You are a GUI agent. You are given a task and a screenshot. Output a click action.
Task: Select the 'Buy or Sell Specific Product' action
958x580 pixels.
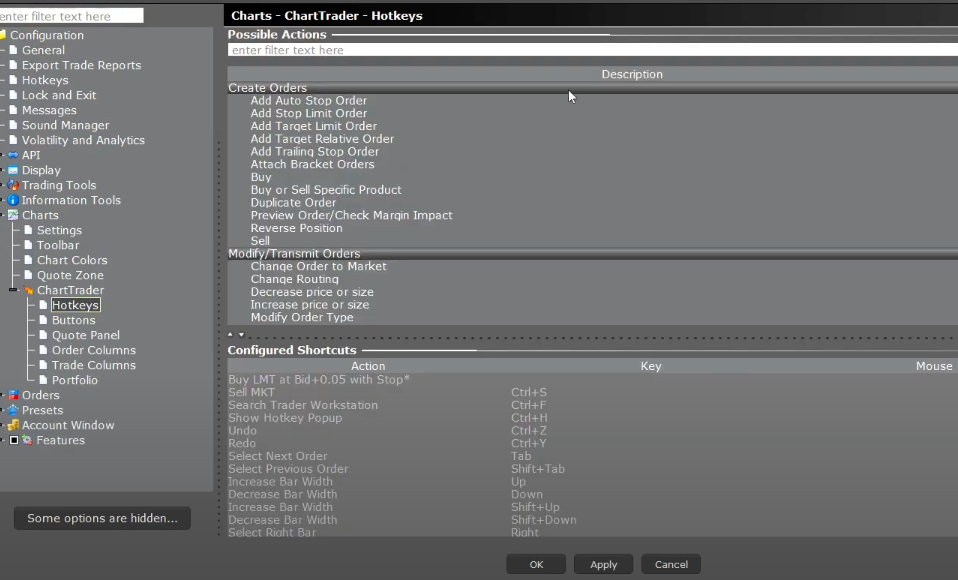click(326, 190)
